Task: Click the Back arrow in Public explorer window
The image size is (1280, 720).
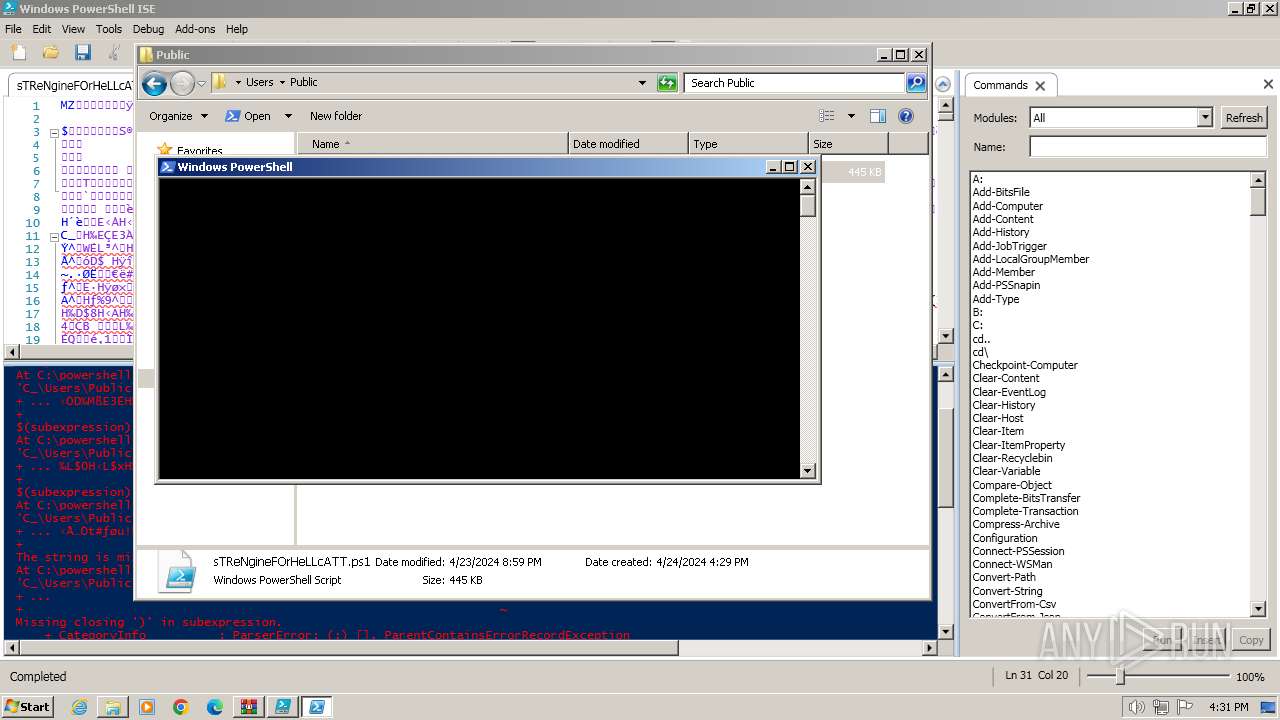Action: click(x=154, y=83)
